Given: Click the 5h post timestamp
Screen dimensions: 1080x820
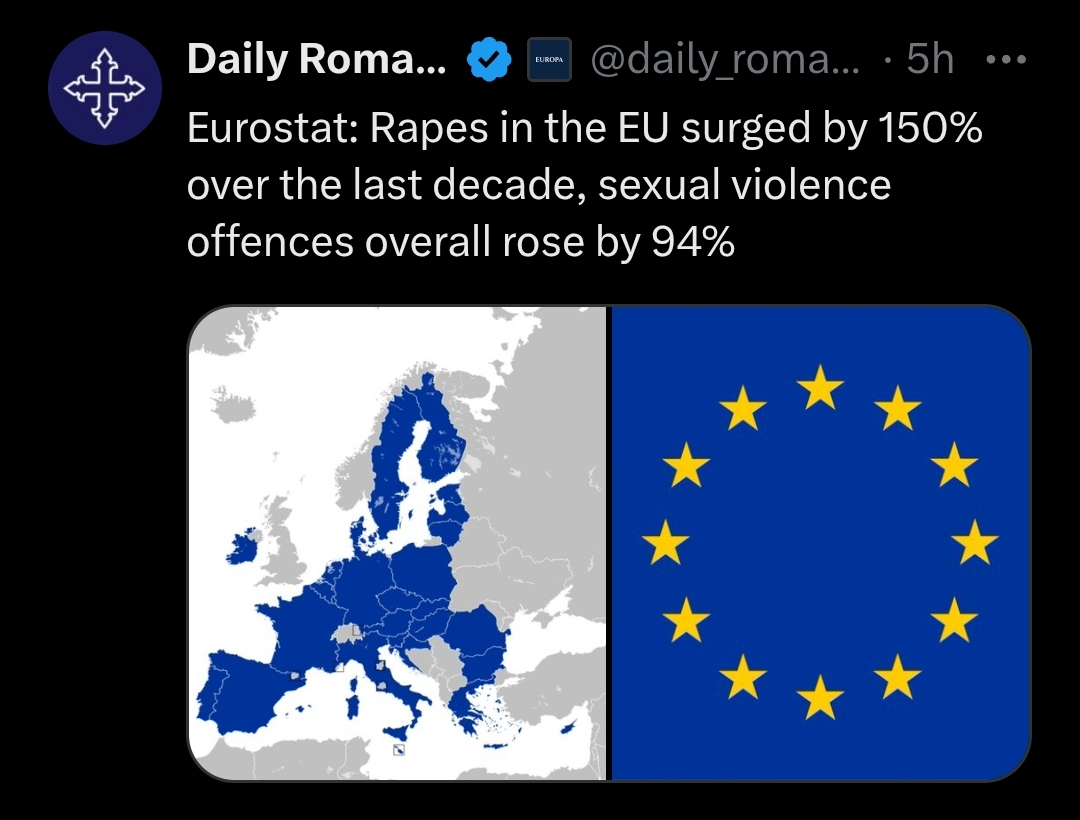Looking at the screenshot, I should 930,59.
